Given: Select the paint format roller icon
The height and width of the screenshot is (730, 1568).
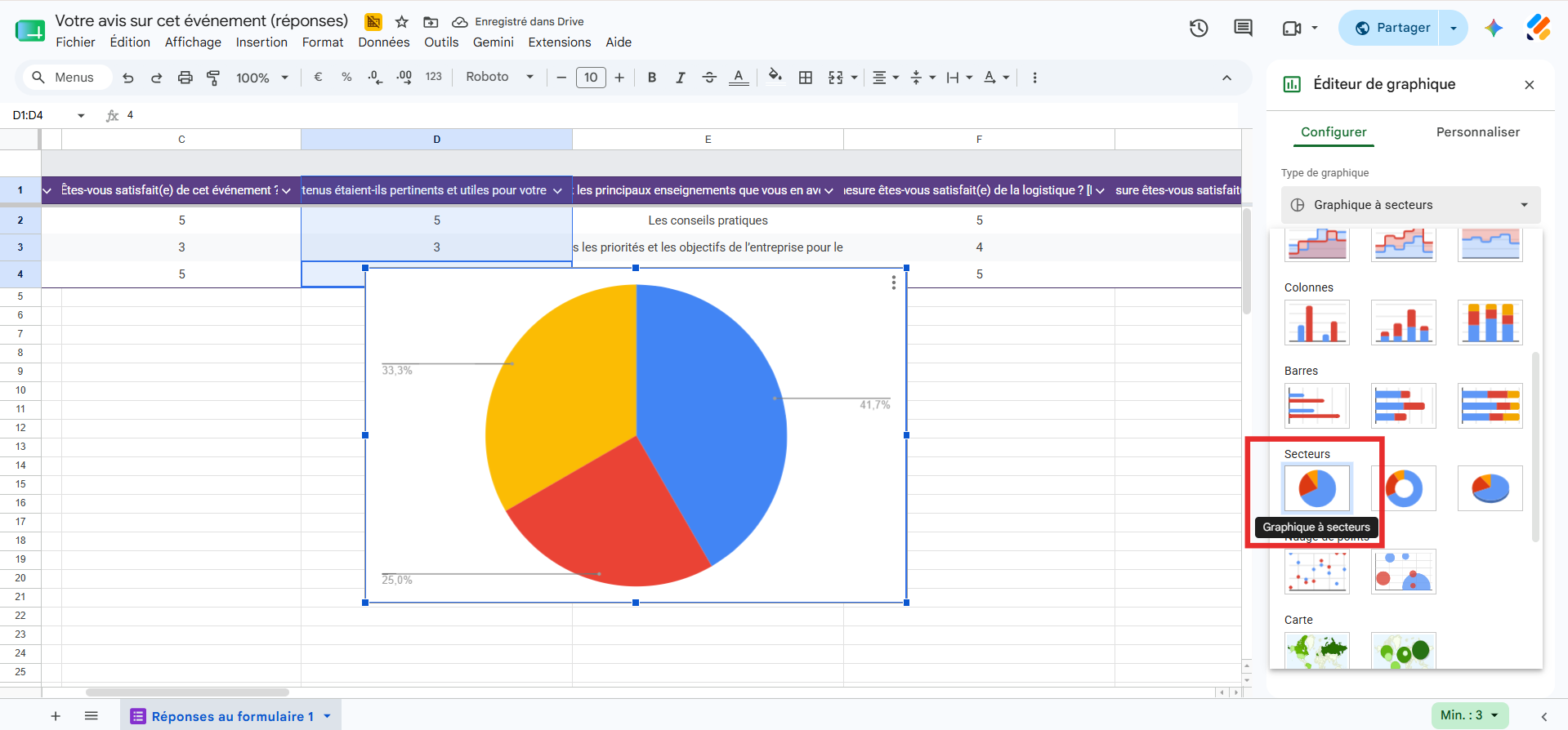Looking at the screenshot, I should [x=213, y=78].
